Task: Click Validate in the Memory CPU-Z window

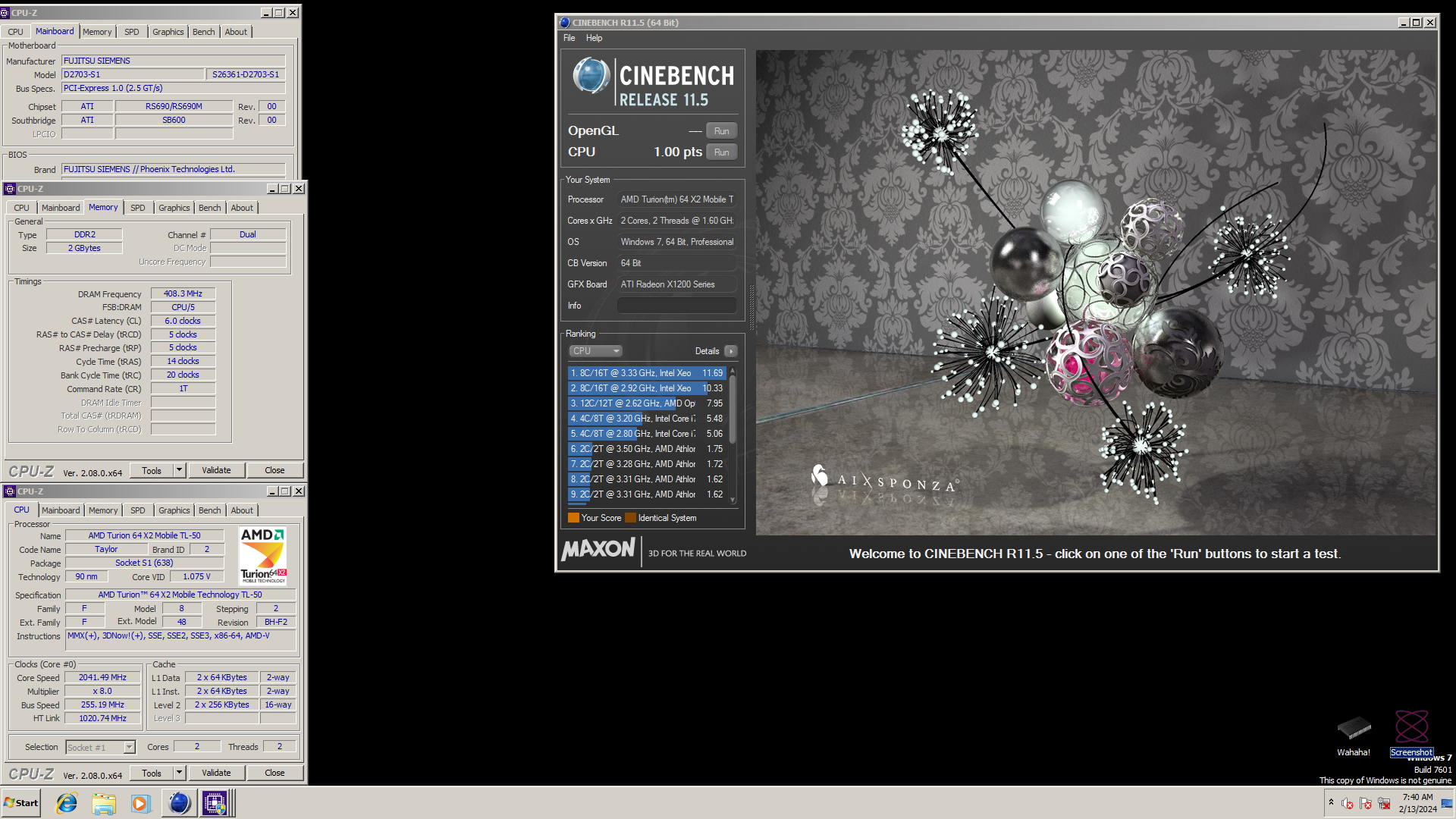Action: coord(216,470)
